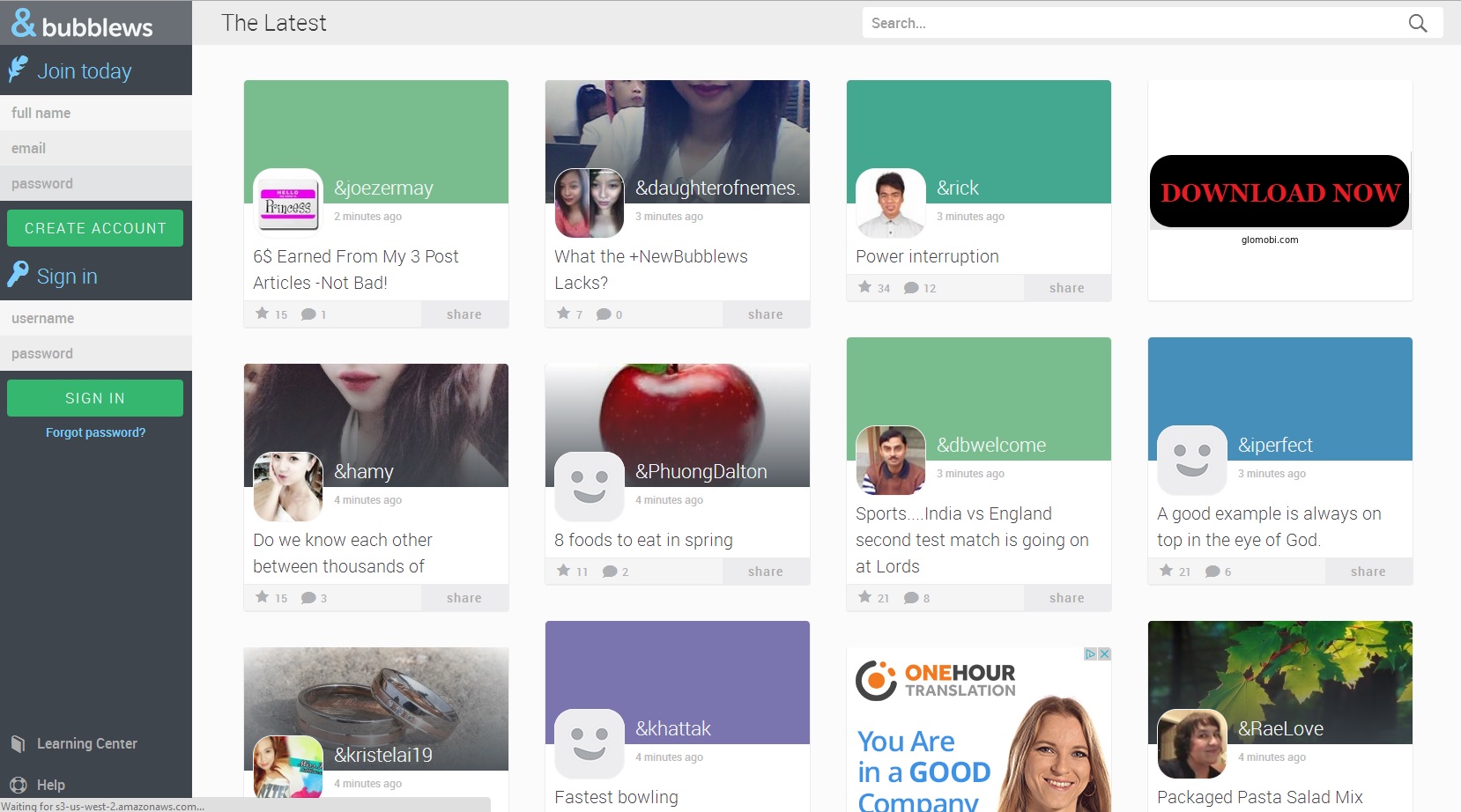Click the DOWNLOAD NOW ad banner
This screenshot has height=812, width=1461.
(1279, 191)
